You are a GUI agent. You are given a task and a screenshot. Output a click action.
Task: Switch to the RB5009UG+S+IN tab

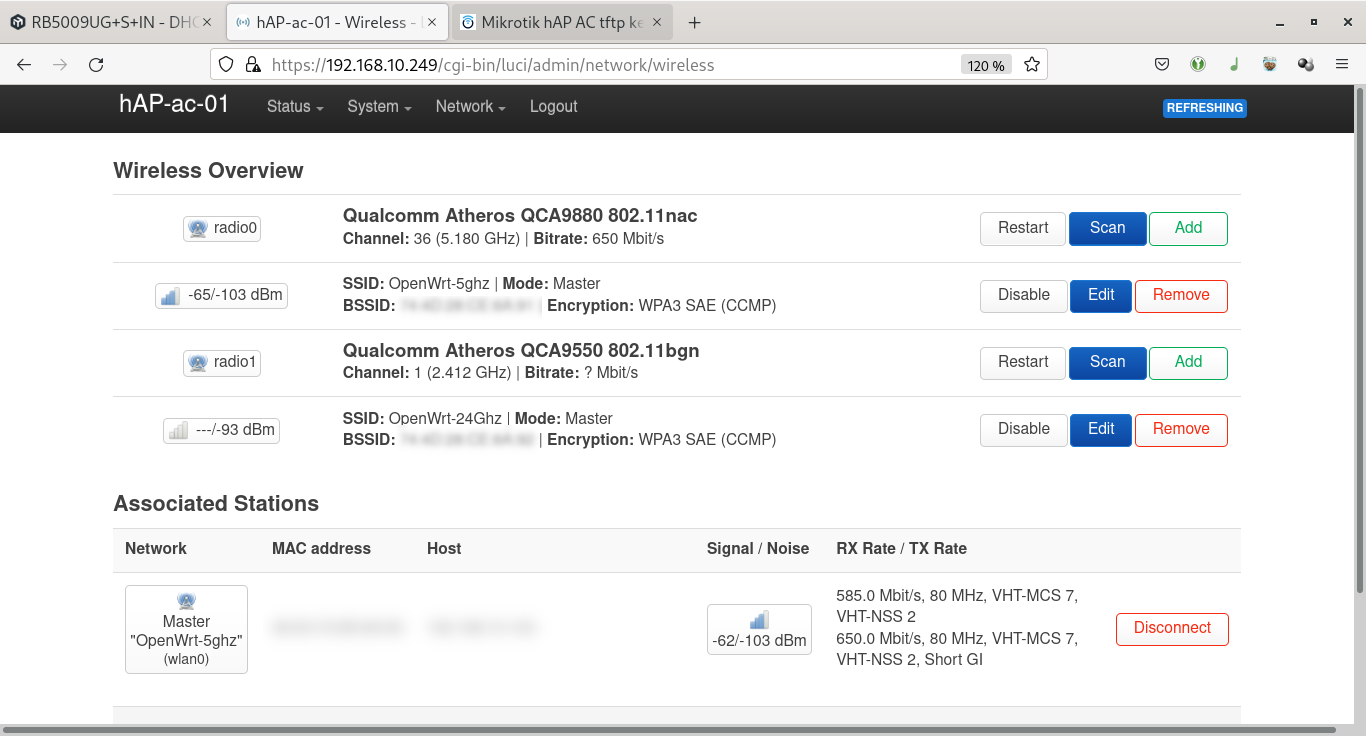[113, 22]
